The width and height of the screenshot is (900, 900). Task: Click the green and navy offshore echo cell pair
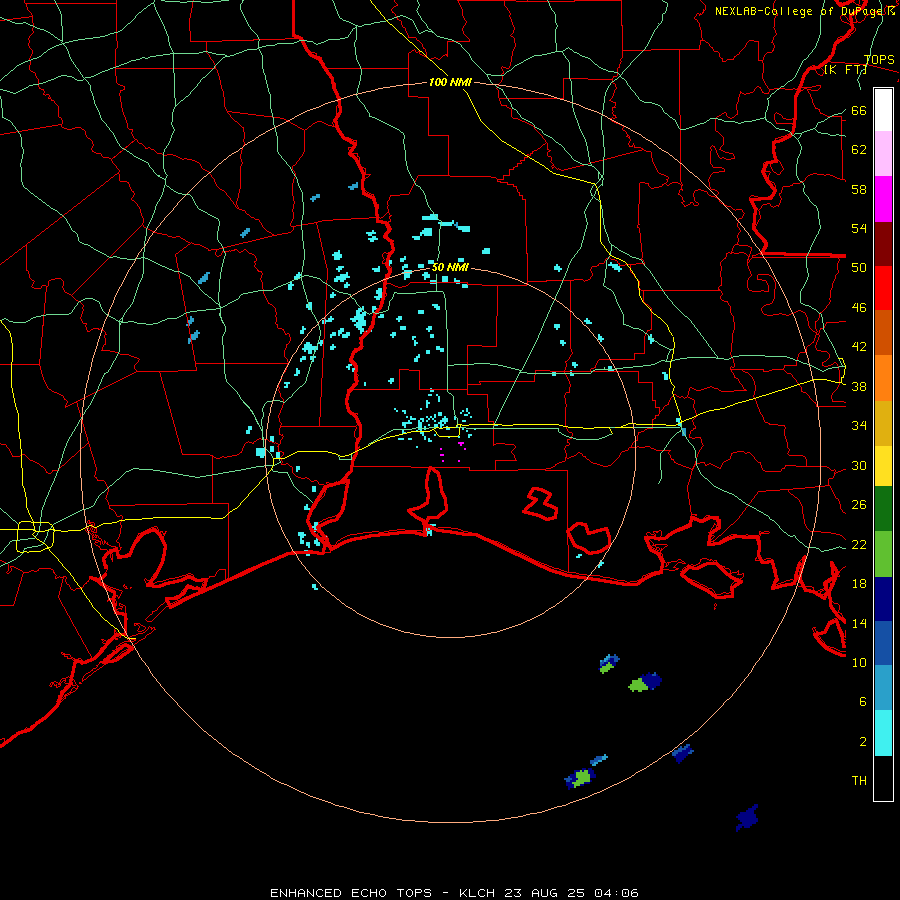point(646,682)
